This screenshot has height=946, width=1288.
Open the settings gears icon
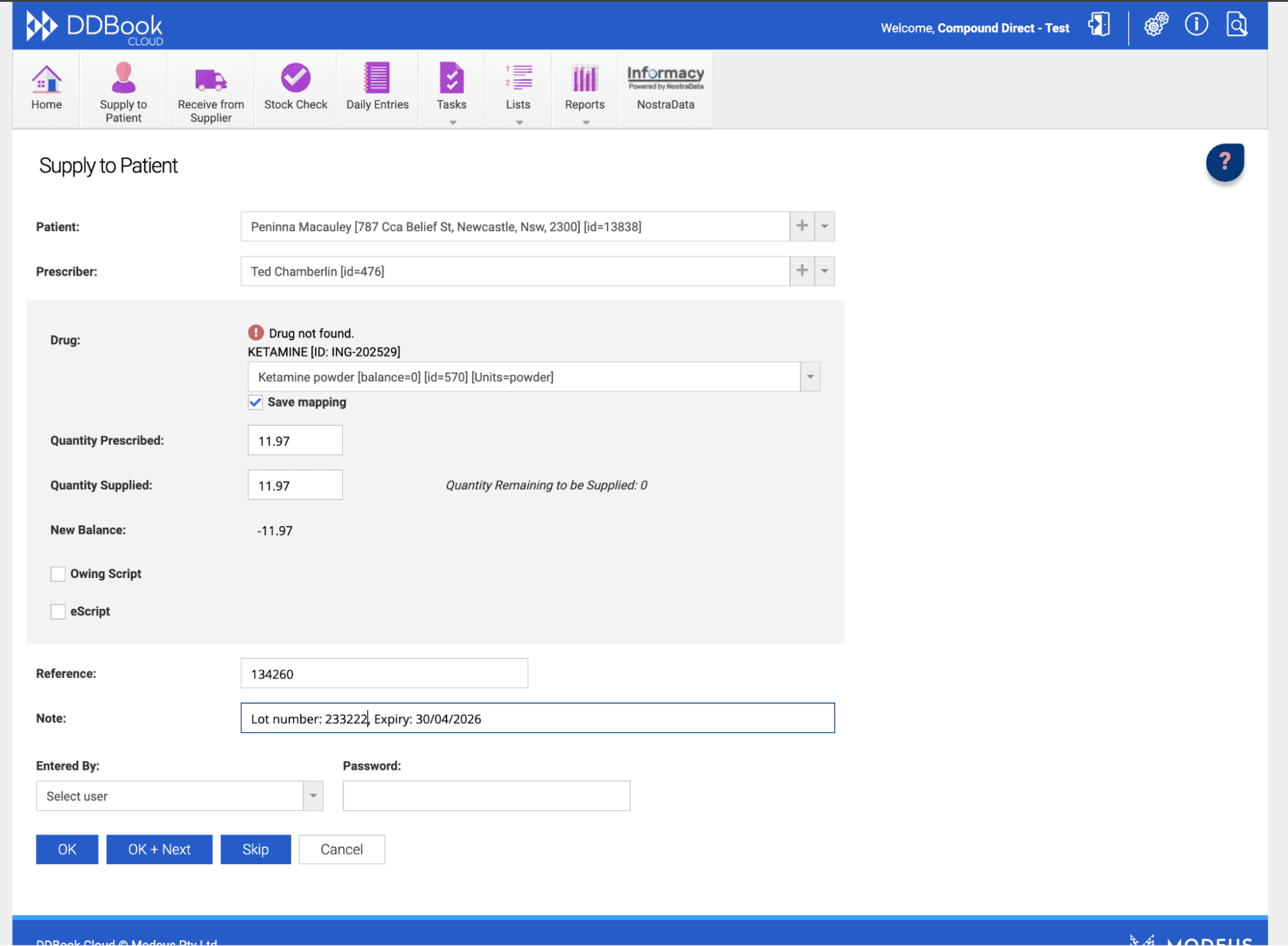(1156, 25)
